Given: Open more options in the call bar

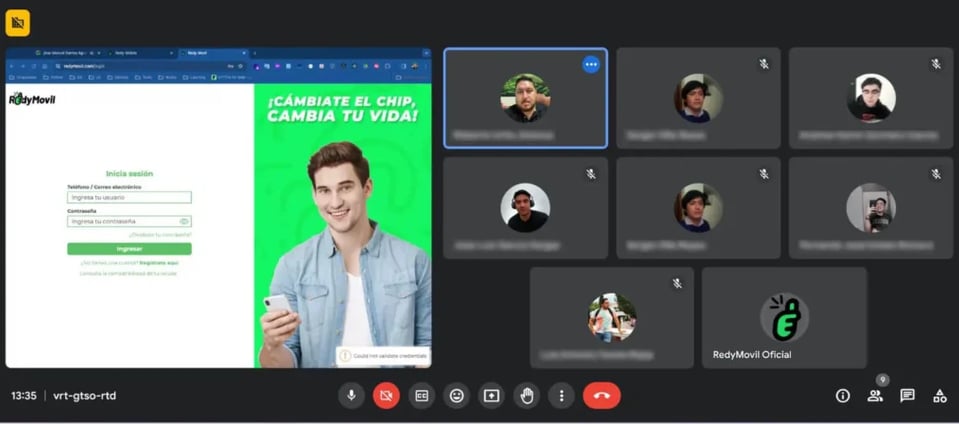Looking at the screenshot, I should (561, 396).
